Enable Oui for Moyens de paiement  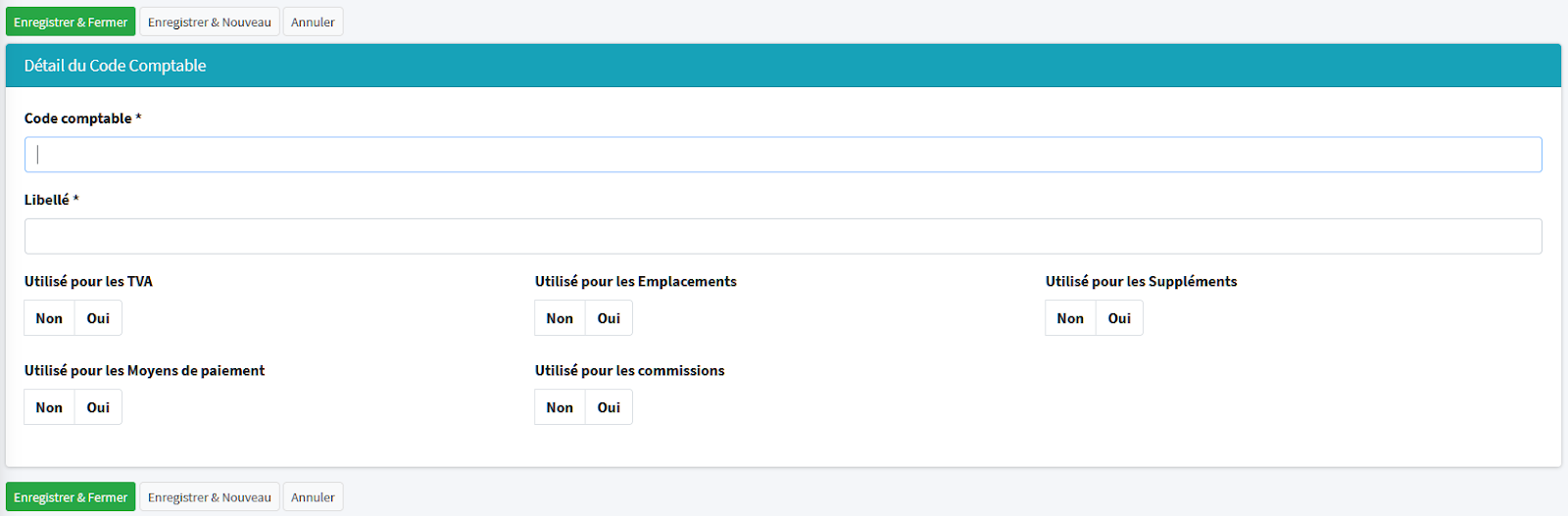98,407
